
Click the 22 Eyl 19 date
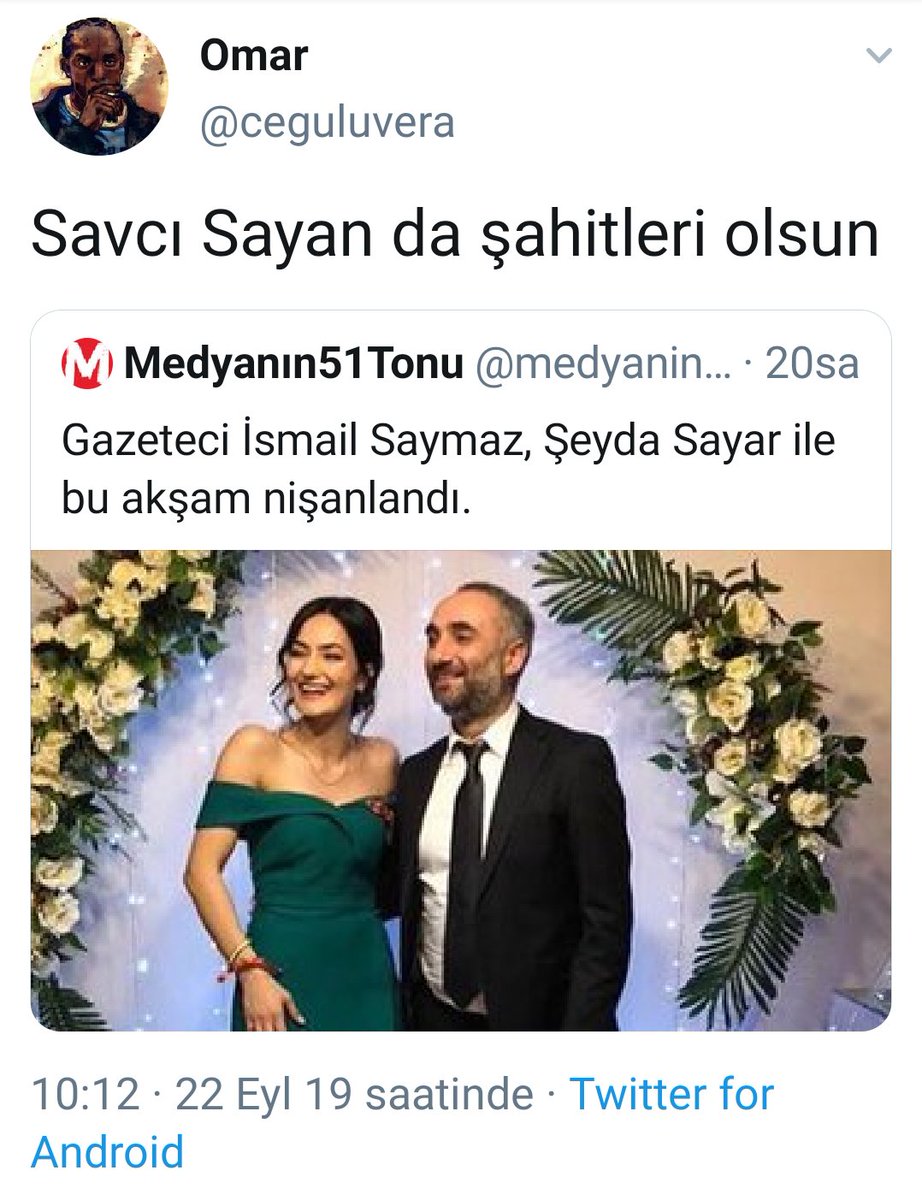point(265,1094)
